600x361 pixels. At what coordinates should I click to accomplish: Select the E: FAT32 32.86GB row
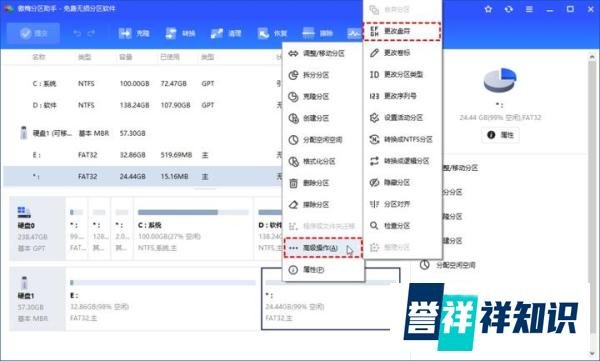(142, 155)
